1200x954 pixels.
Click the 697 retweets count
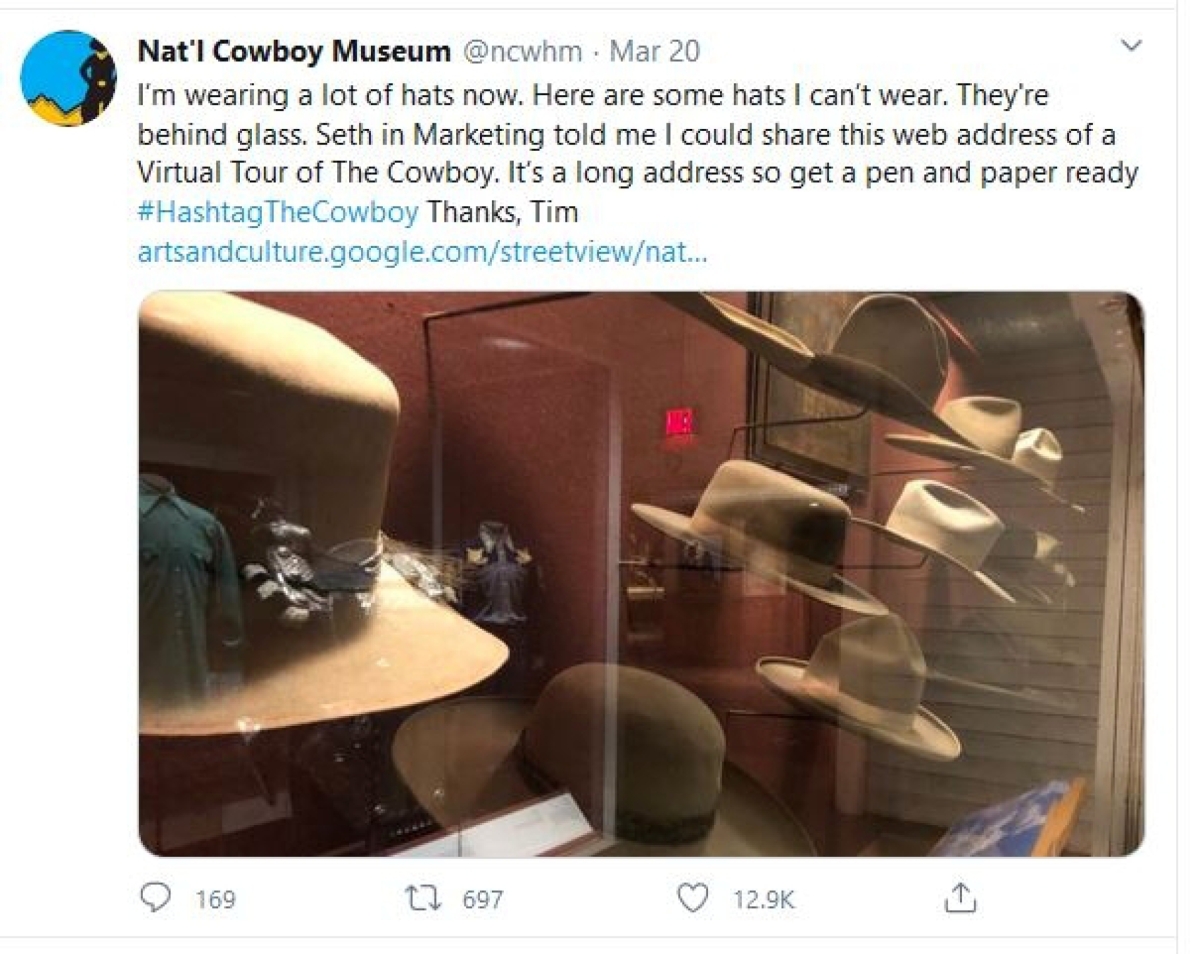point(482,899)
